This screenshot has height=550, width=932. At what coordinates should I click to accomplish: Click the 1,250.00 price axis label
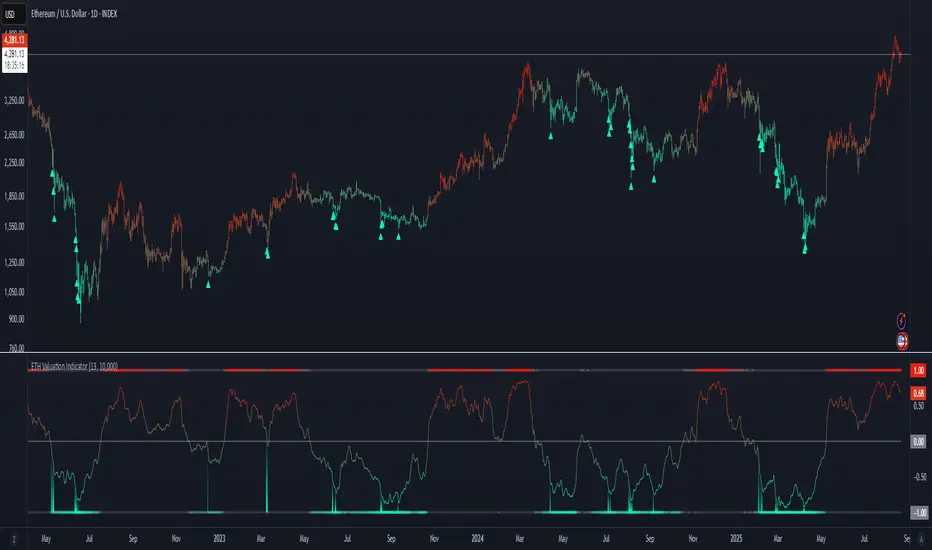coord(14,262)
